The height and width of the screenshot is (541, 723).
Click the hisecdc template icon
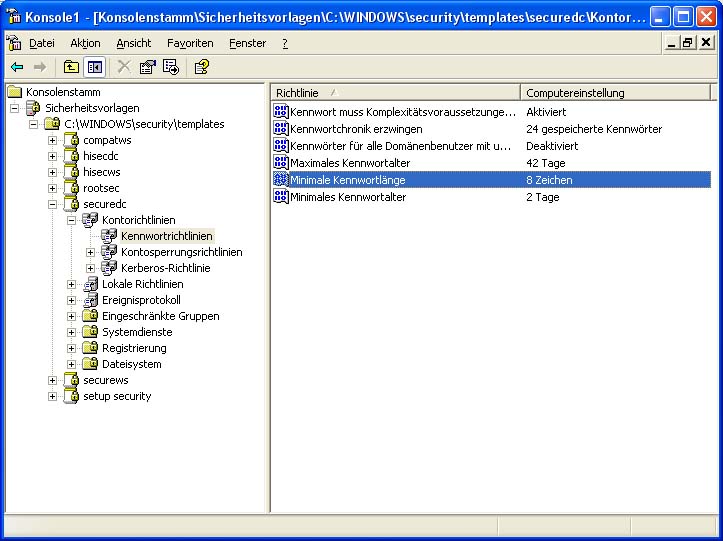point(71,156)
